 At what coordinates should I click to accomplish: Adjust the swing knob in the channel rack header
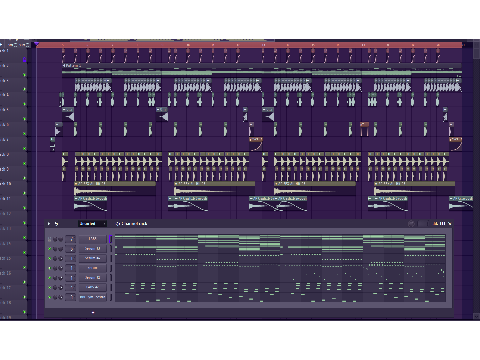[x=411, y=224]
